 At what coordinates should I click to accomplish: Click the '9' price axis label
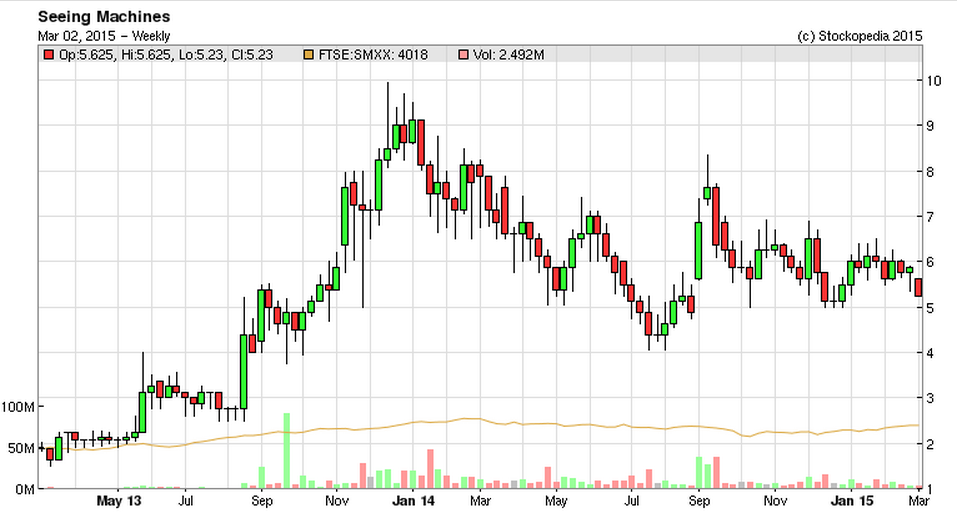pos(930,126)
